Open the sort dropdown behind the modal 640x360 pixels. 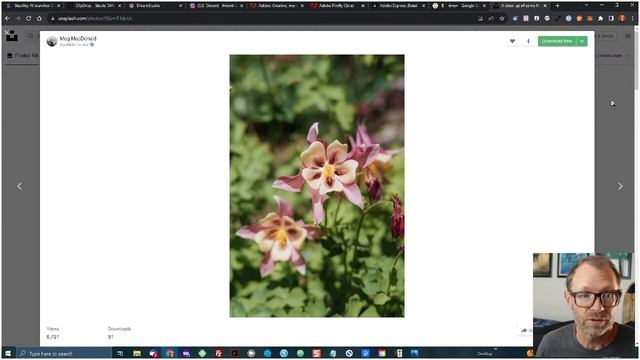tap(612, 55)
